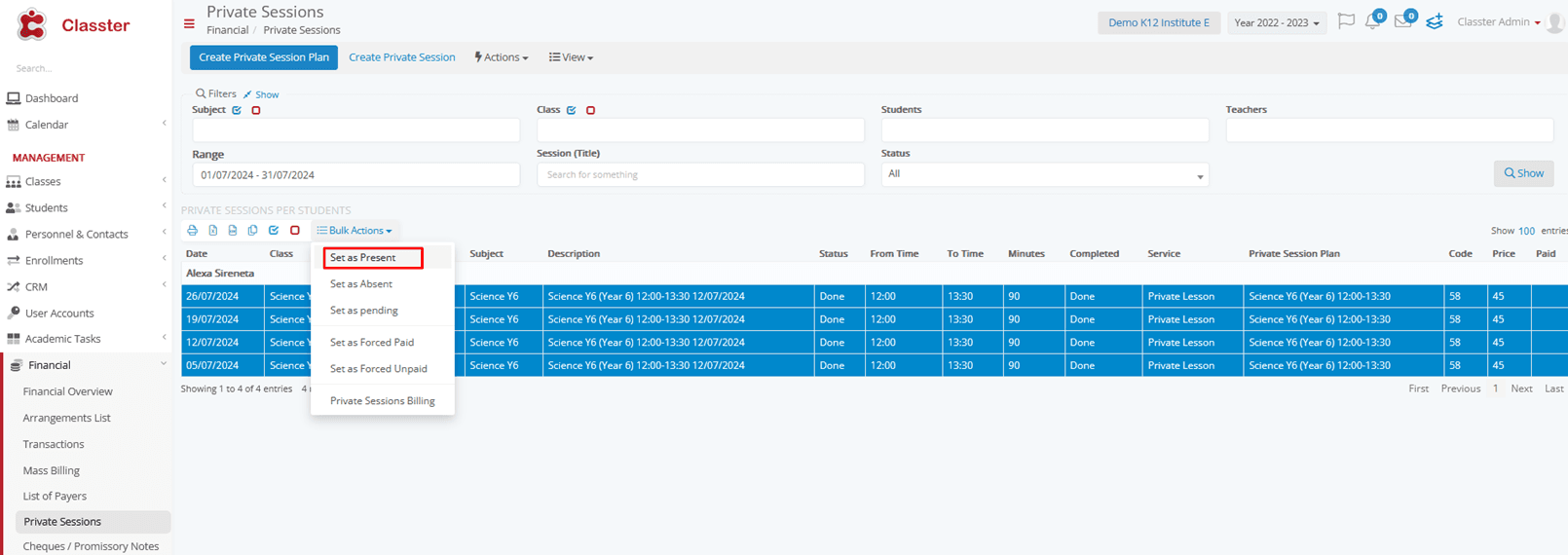Click the Range date field
Viewport: 1568px width, 555px height.
pos(356,175)
